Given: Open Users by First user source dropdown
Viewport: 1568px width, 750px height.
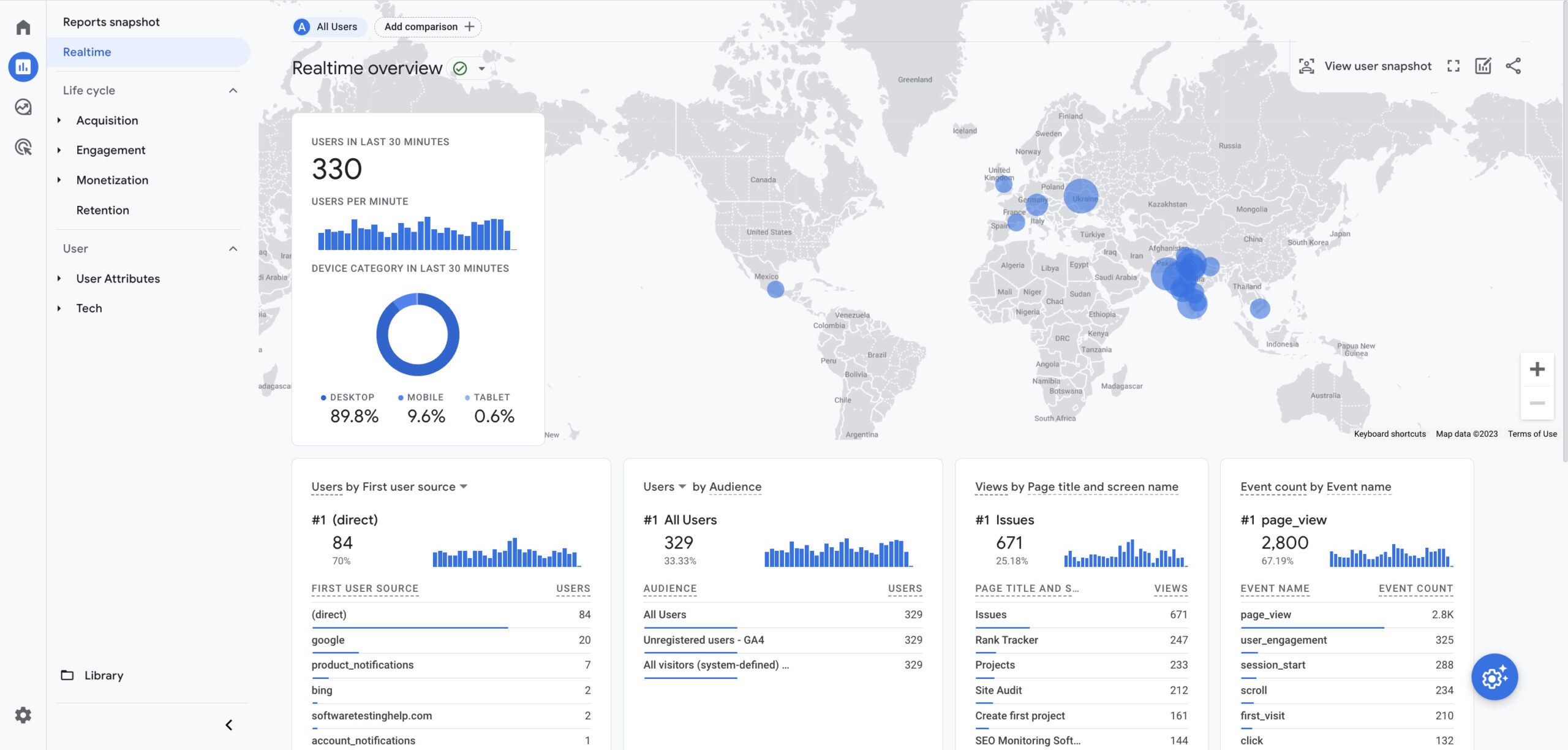Looking at the screenshot, I should [463, 487].
